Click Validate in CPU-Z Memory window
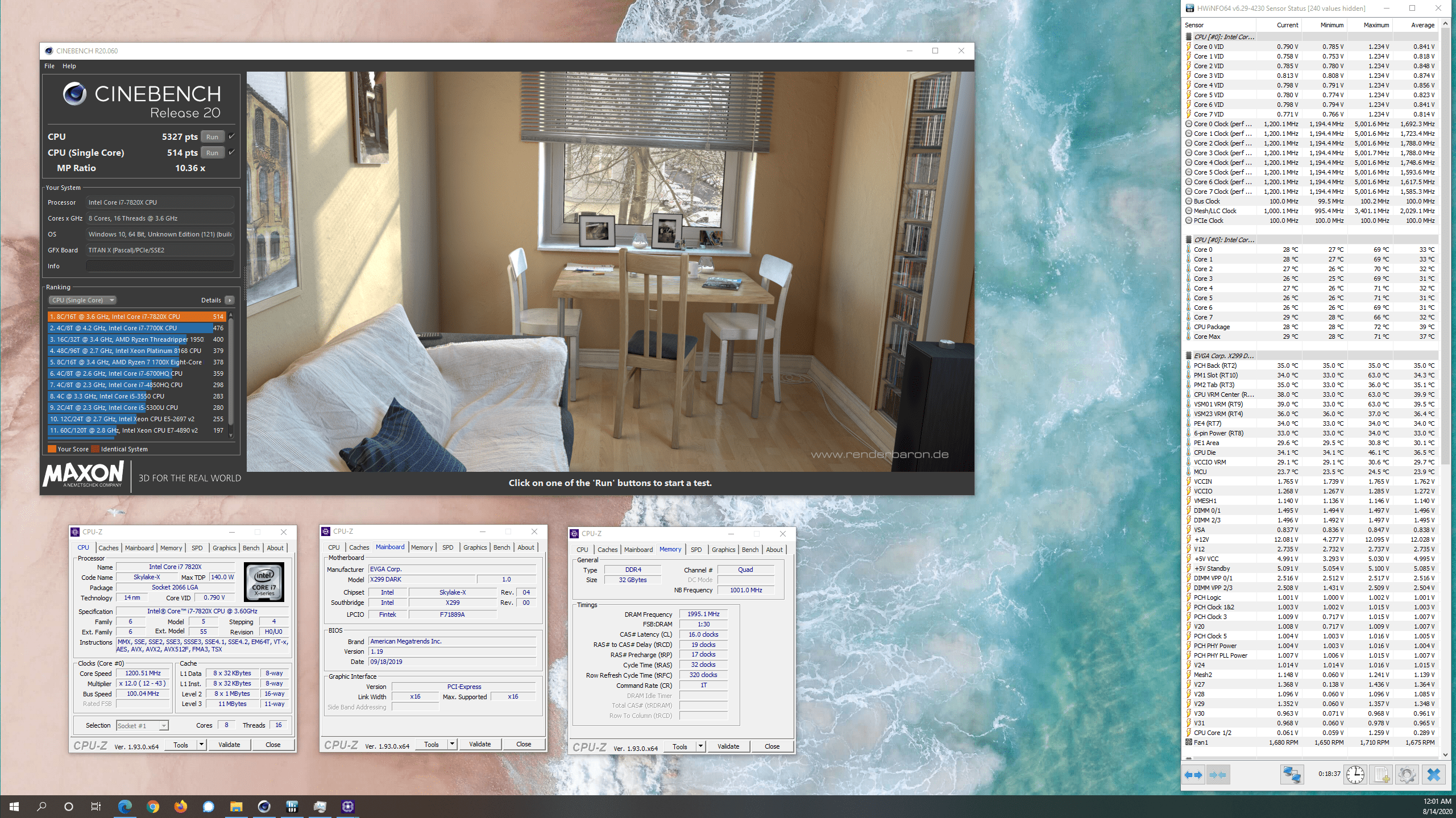Image resolution: width=1456 pixels, height=818 pixels. coord(728,746)
